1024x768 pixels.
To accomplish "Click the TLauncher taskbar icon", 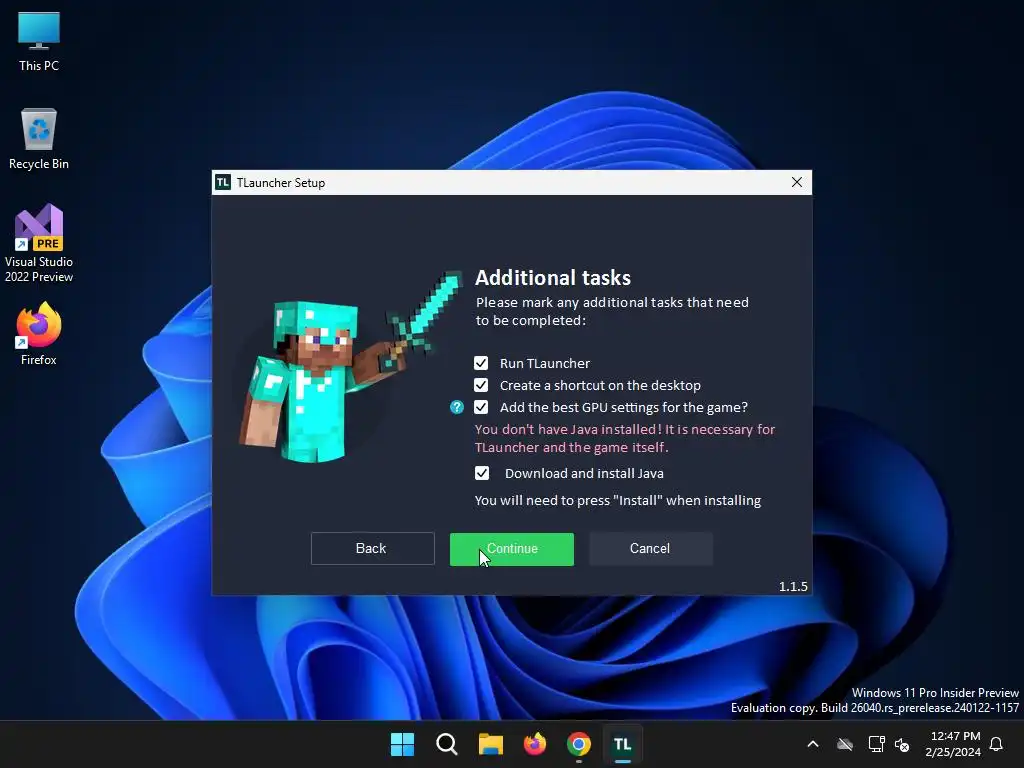I will (x=622, y=744).
